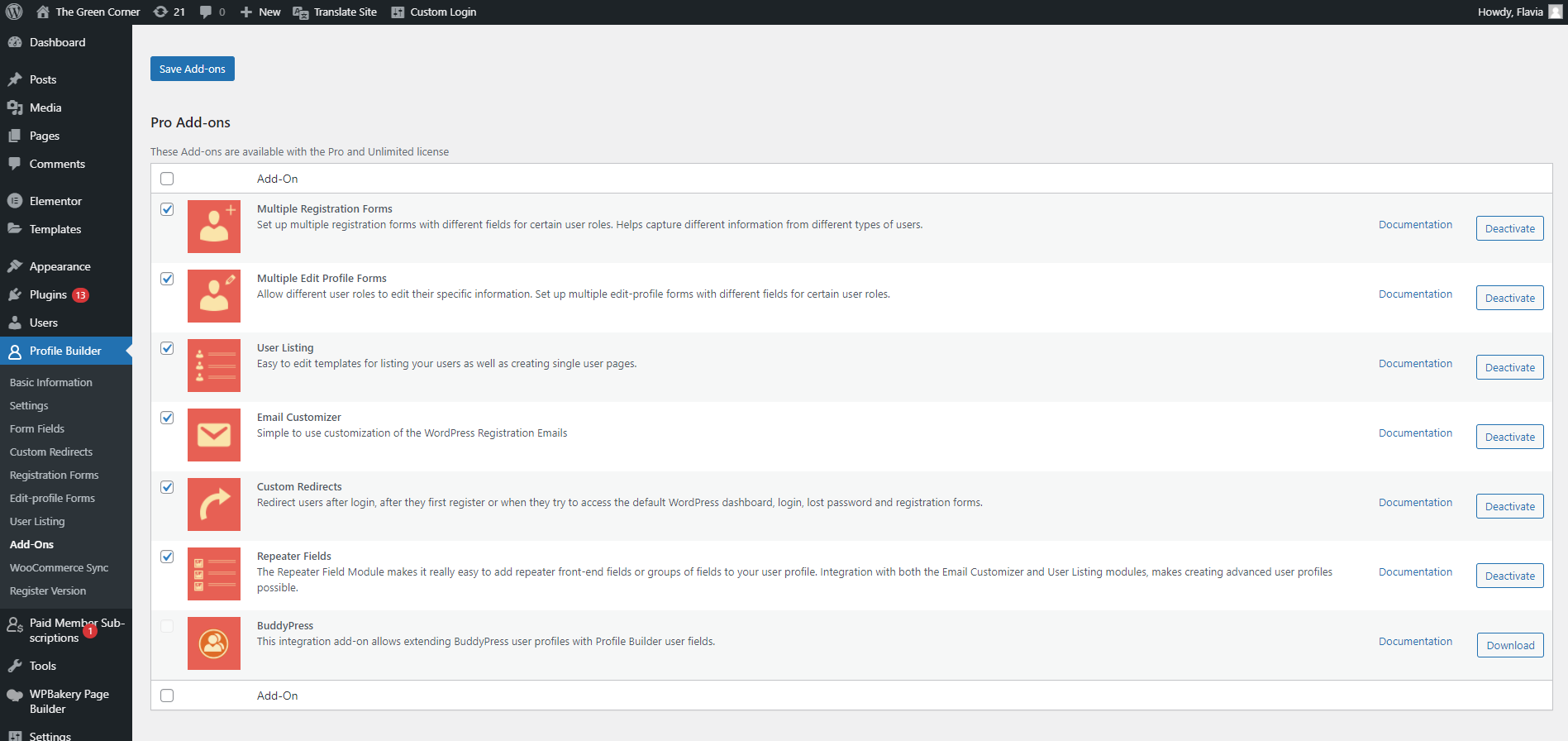1568x741 pixels.
Task: Open Paid Member Subscriptions menu
Action: click(66, 630)
